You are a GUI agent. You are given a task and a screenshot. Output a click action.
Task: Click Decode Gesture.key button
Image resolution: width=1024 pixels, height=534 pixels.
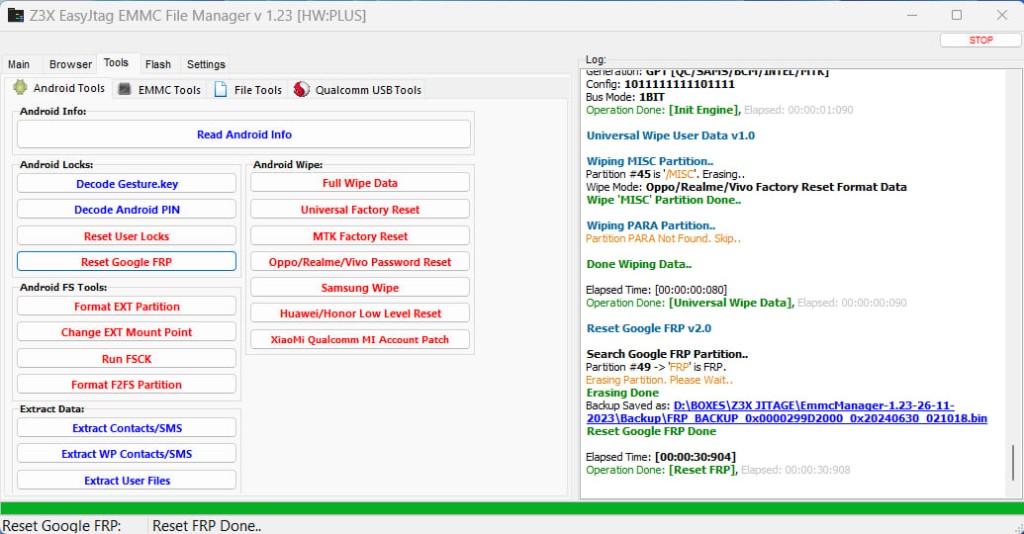pyautogui.click(x=127, y=184)
